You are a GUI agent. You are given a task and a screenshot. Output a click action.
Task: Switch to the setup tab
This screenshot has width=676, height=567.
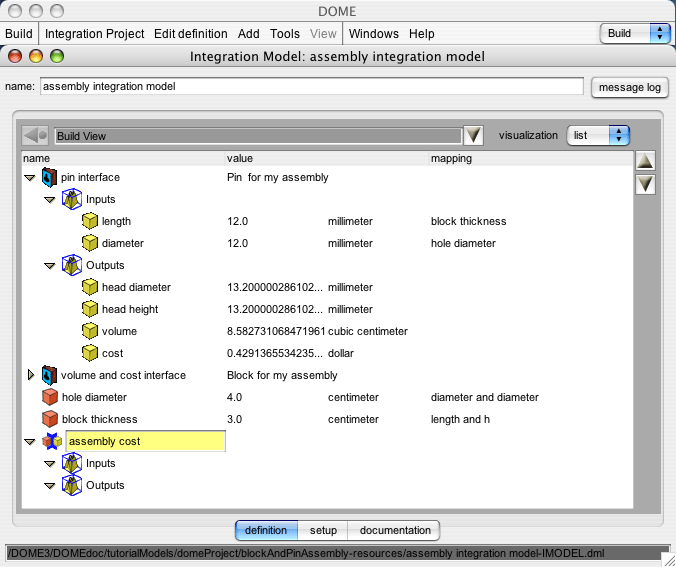click(323, 530)
